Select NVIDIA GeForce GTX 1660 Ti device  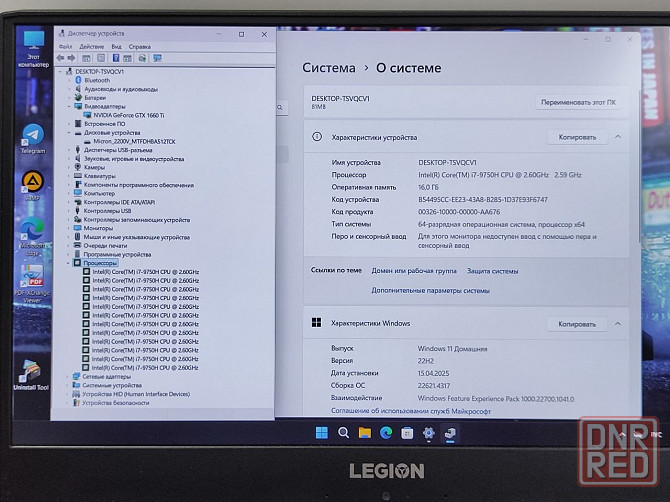pos(129,115)
